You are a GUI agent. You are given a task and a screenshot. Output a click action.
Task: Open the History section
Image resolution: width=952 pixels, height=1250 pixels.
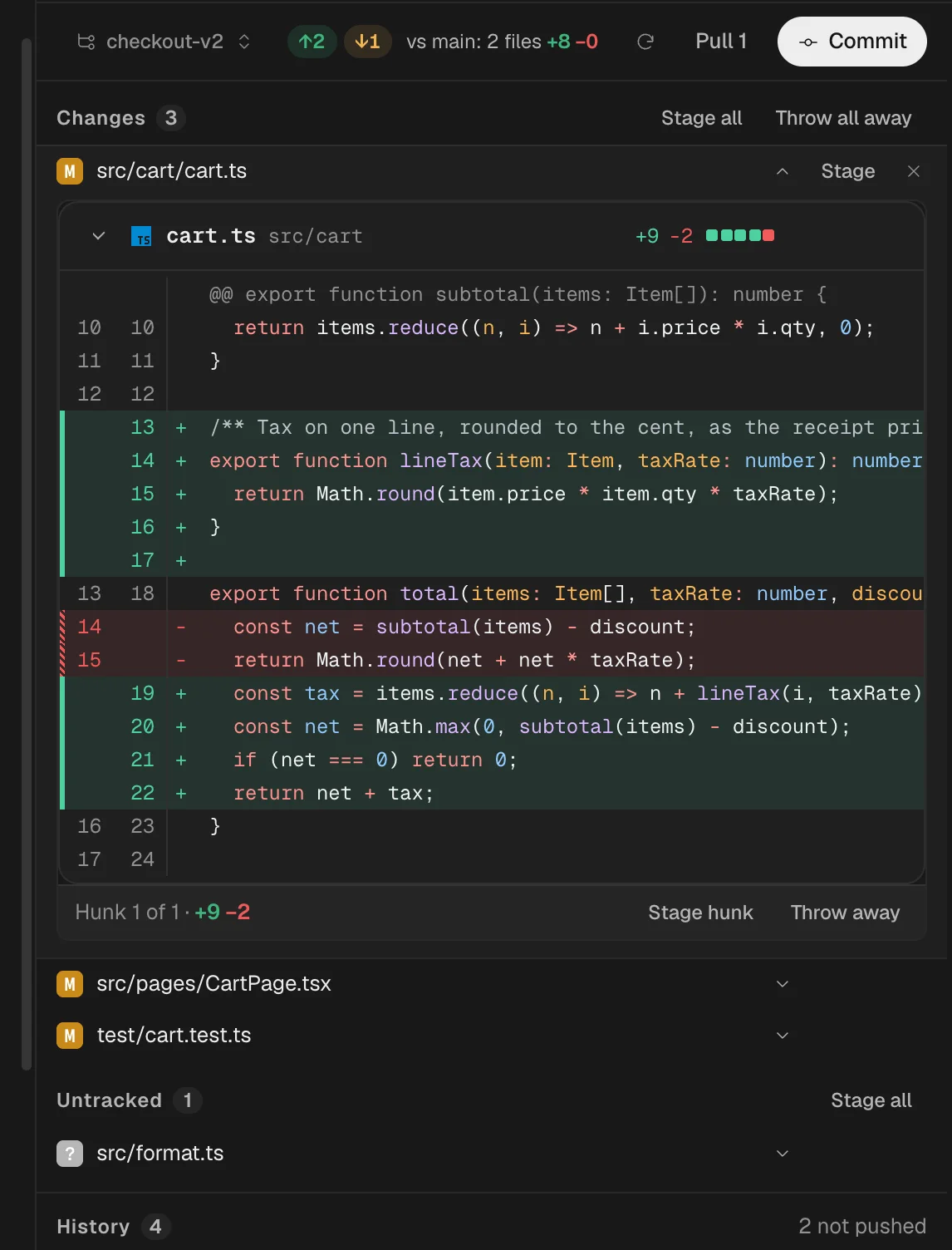pos(93,1227)
